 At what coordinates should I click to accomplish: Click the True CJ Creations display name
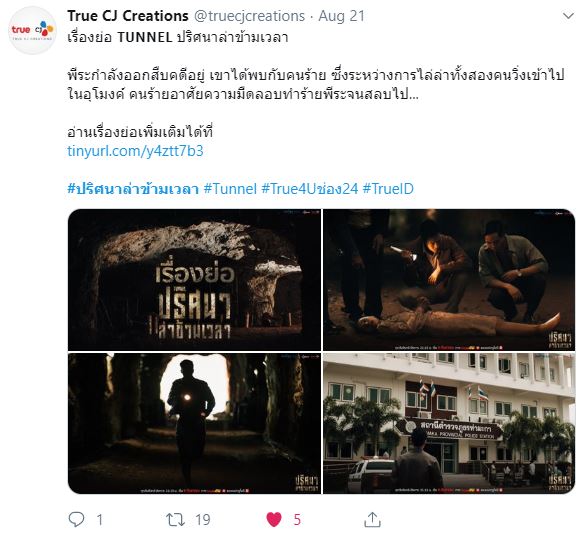pos(128,16)
